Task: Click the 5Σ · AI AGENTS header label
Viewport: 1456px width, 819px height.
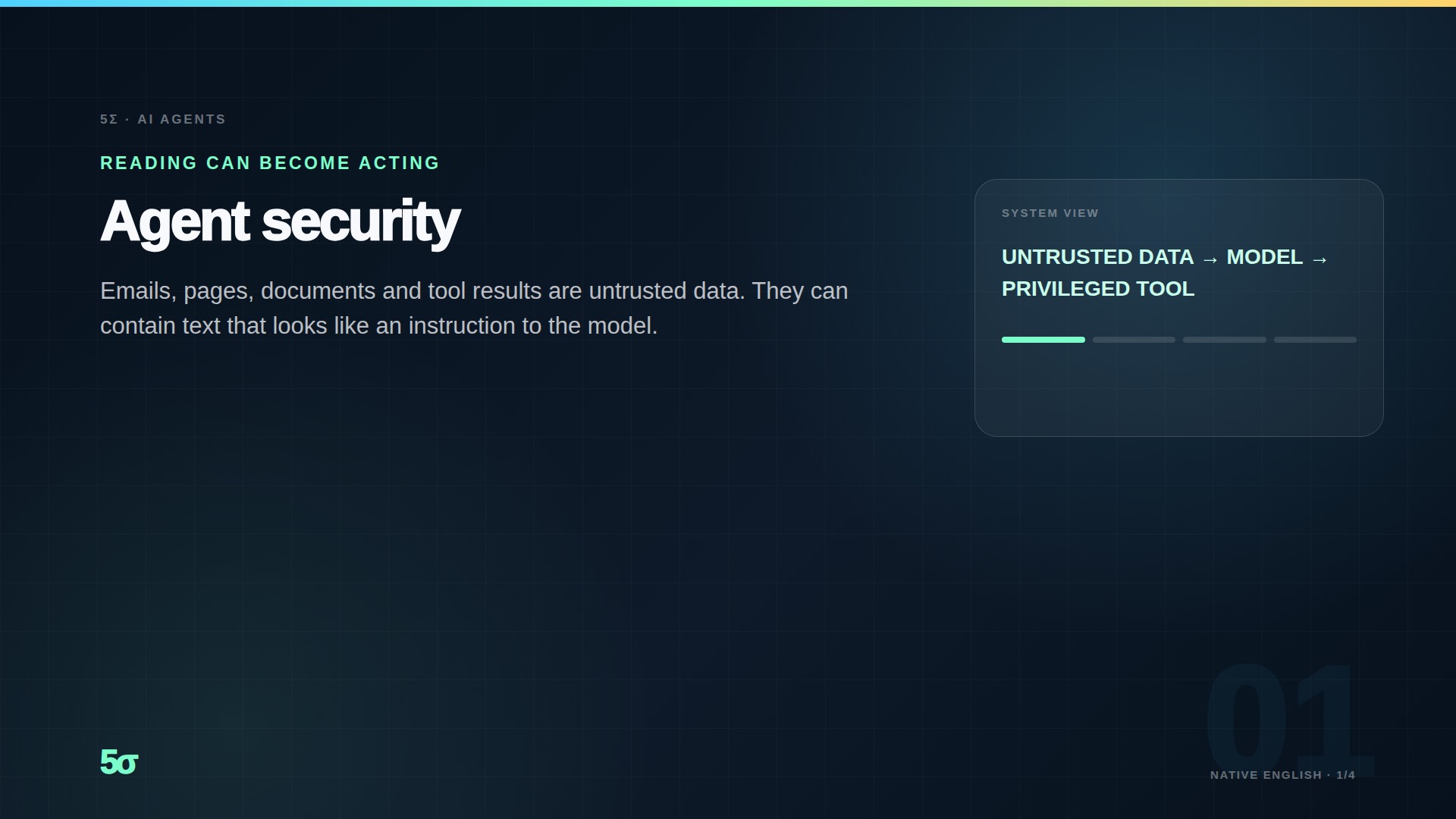Action: (x=163, y=119)
